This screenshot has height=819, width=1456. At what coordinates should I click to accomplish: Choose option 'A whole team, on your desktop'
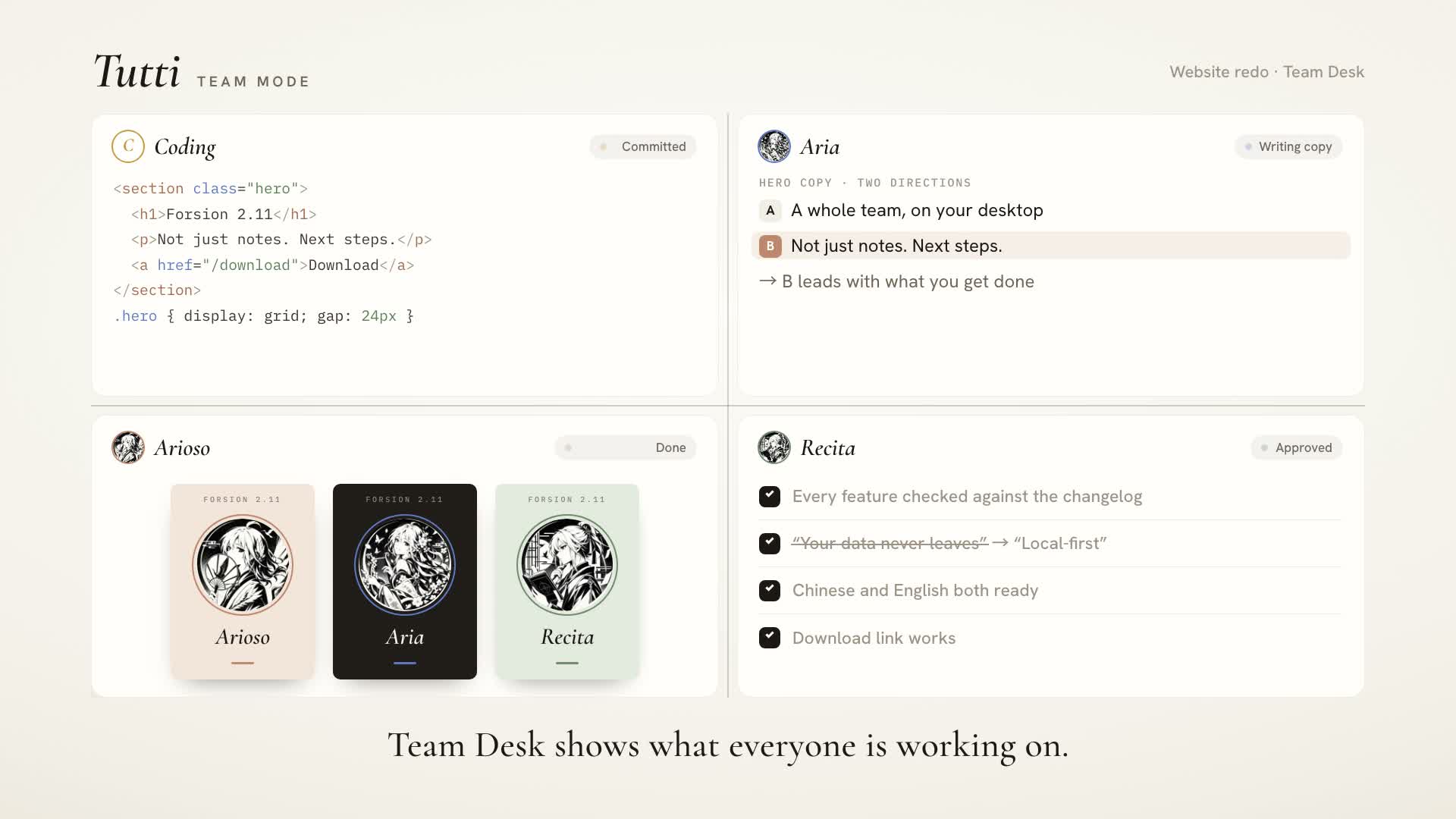[x=917, y=210]
